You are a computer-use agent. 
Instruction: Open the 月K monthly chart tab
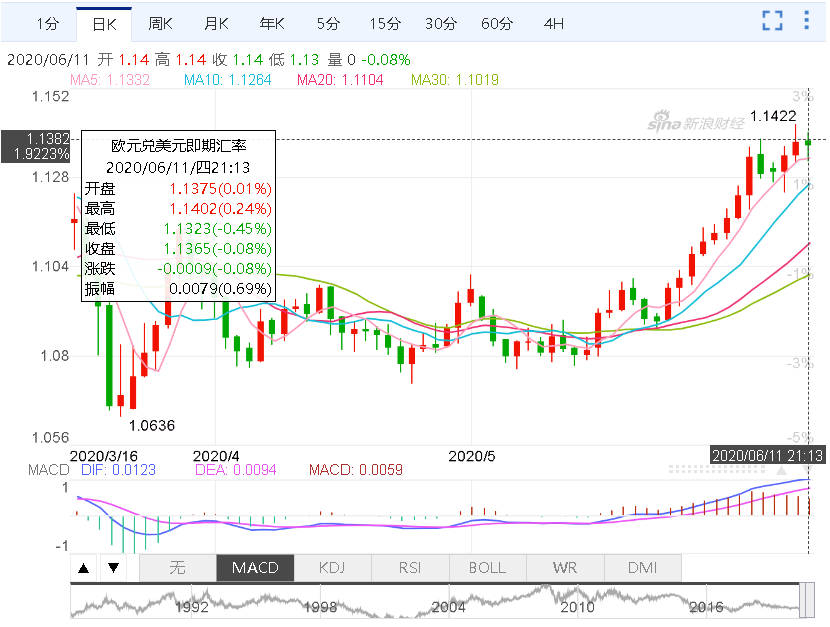216,24
